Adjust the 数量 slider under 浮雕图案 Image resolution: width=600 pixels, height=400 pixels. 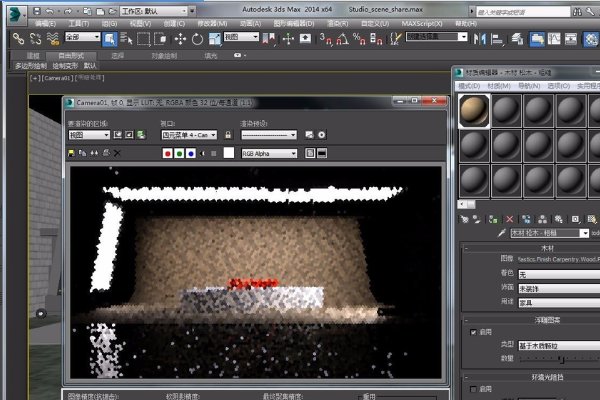pos(561,359)
